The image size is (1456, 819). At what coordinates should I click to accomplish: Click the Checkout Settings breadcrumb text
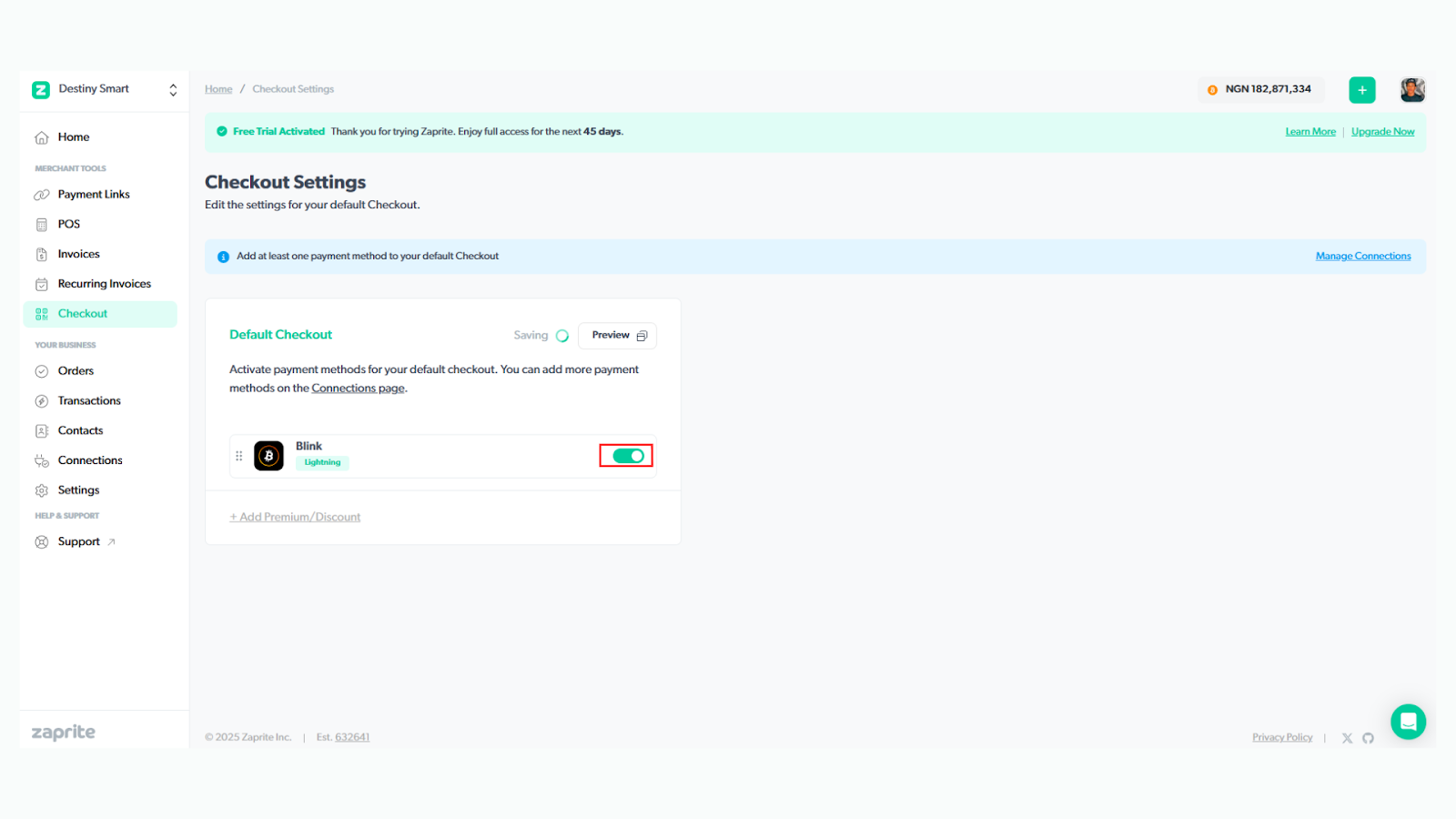293,89
